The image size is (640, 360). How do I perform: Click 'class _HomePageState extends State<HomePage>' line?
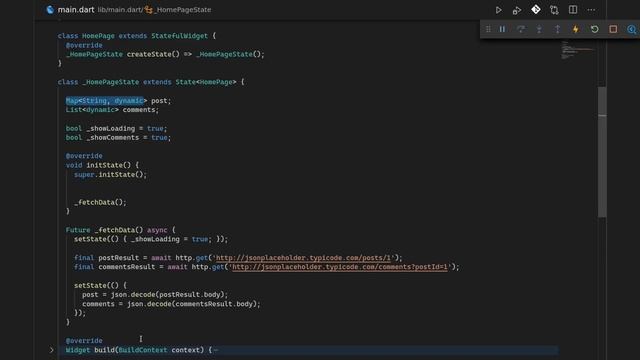(x=151, y=82)
